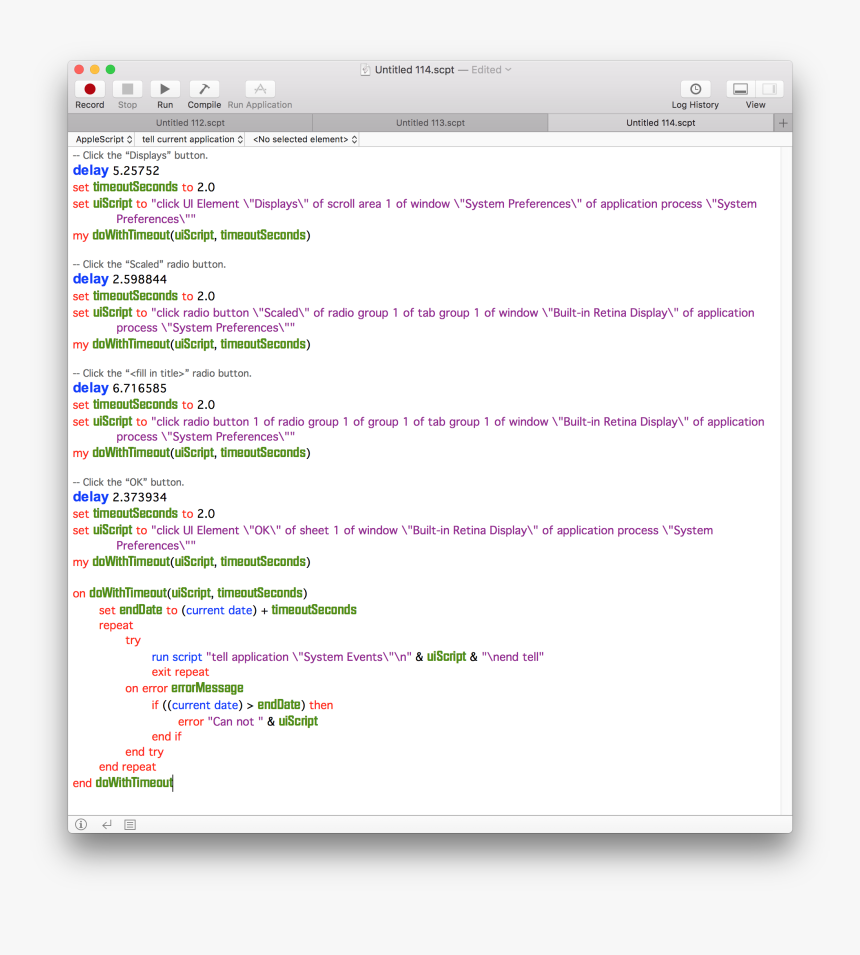Click the document proxy icon in the title bar
Image resolution: width=860 pixels, height=955 pixels.
point(365,69)
